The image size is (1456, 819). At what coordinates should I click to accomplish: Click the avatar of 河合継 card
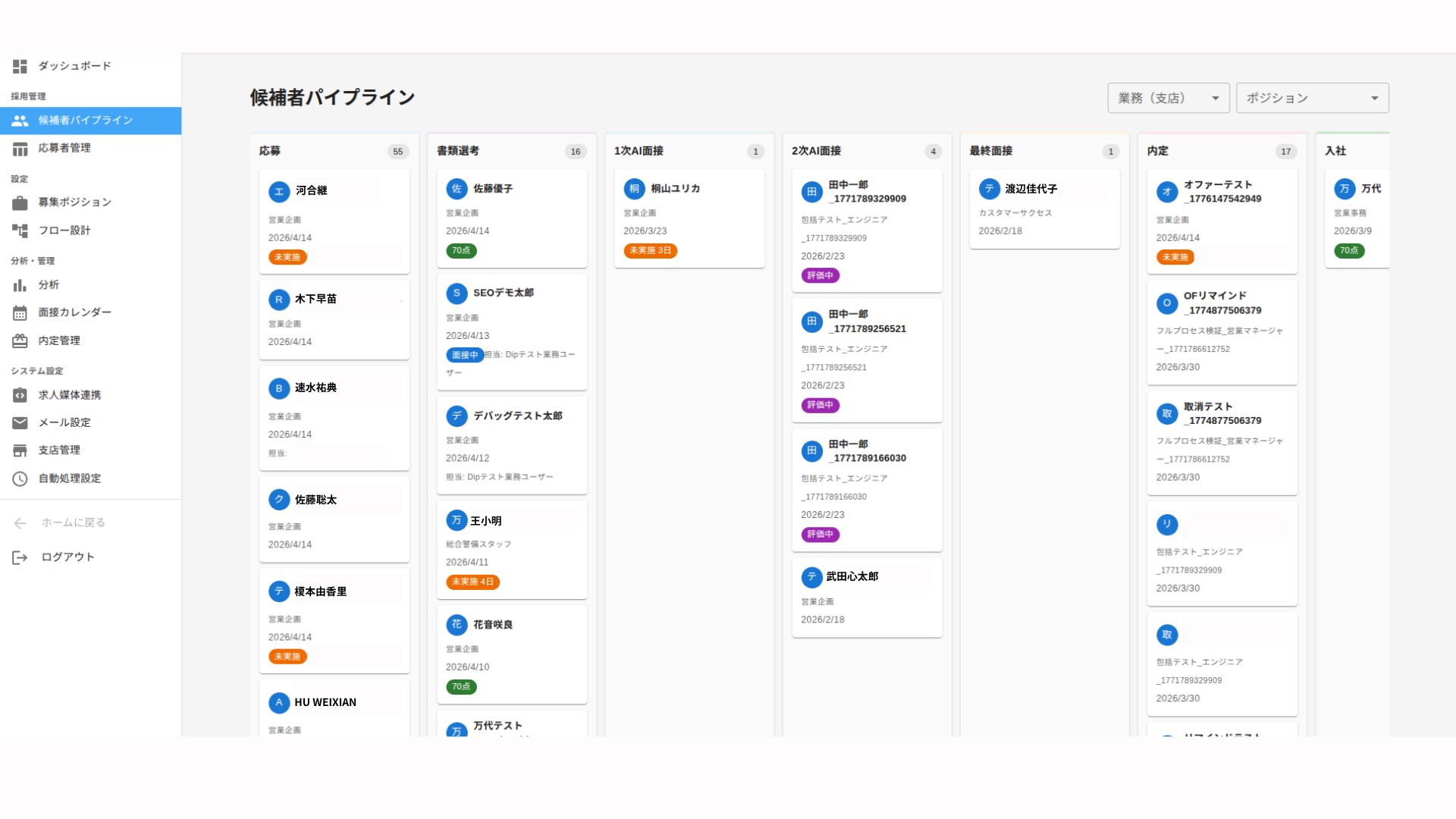[279, 192]
